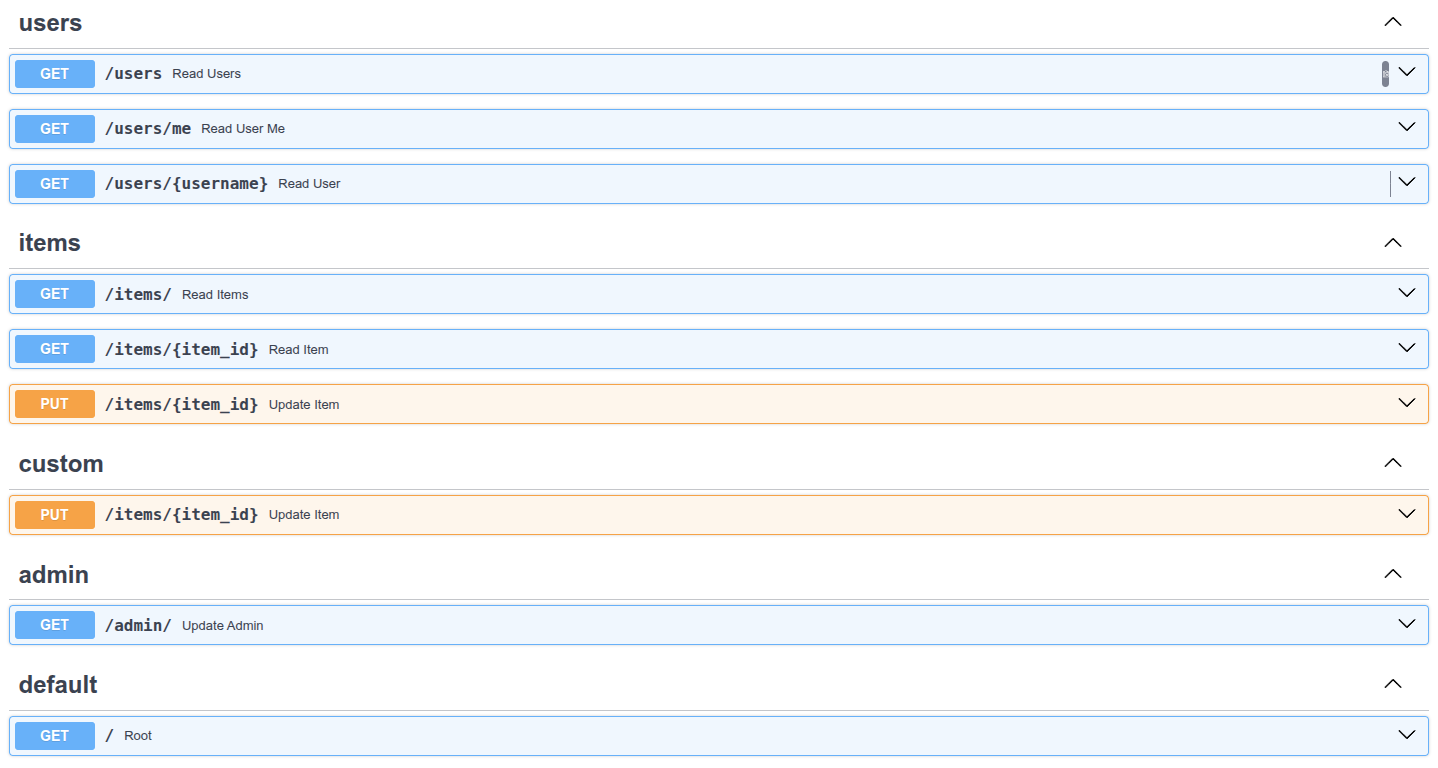This screenshot has width=1438, height=768.
Task: Open the admin tag heading
Action: point(54,575)
